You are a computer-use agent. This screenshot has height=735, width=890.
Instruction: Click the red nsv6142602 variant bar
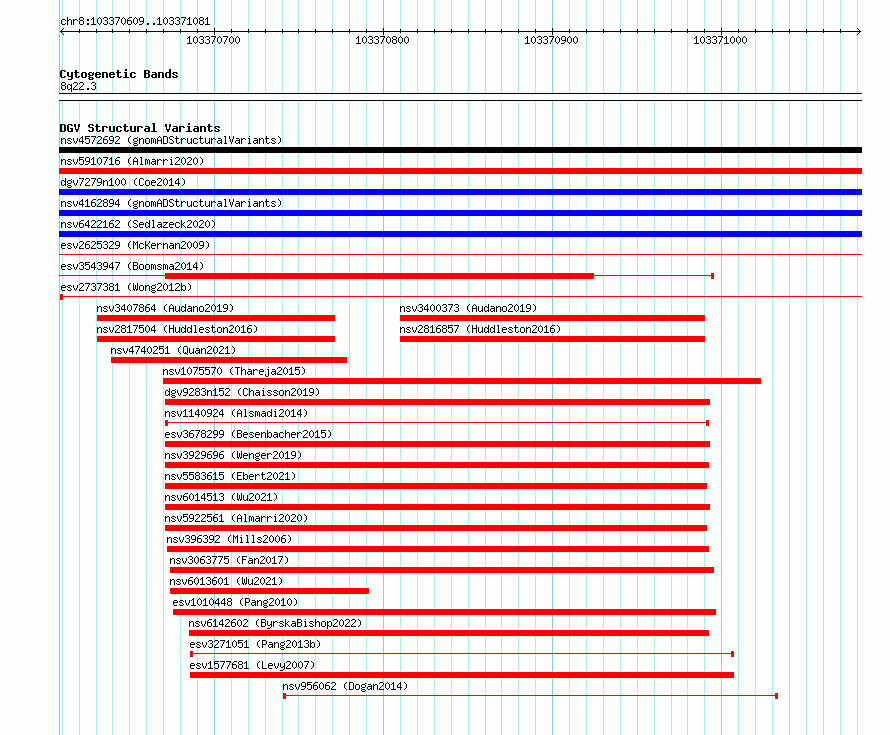(x=449, y=633)
